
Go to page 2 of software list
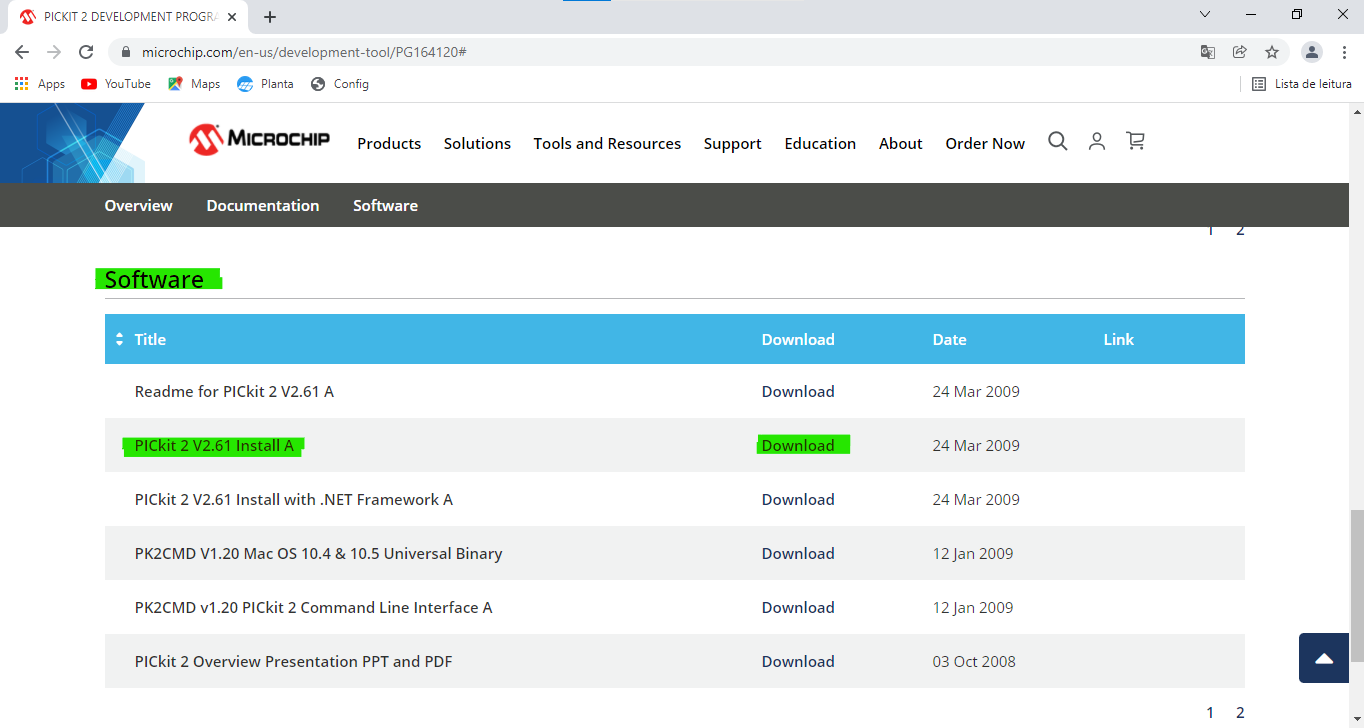click(1240, 713)
